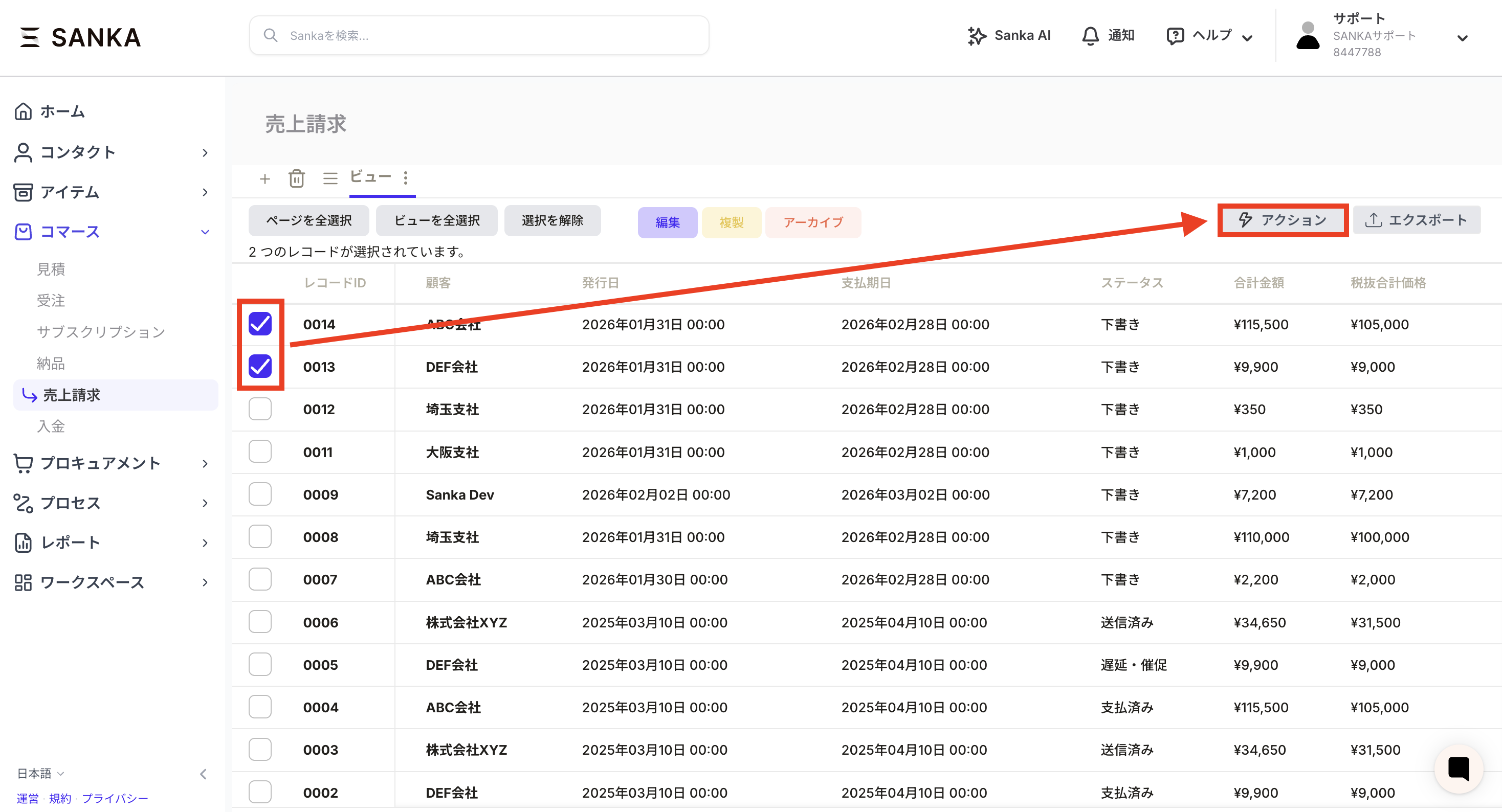
Task: Open 入金 in the commerce submenu
Action: [x=51, y=426]
